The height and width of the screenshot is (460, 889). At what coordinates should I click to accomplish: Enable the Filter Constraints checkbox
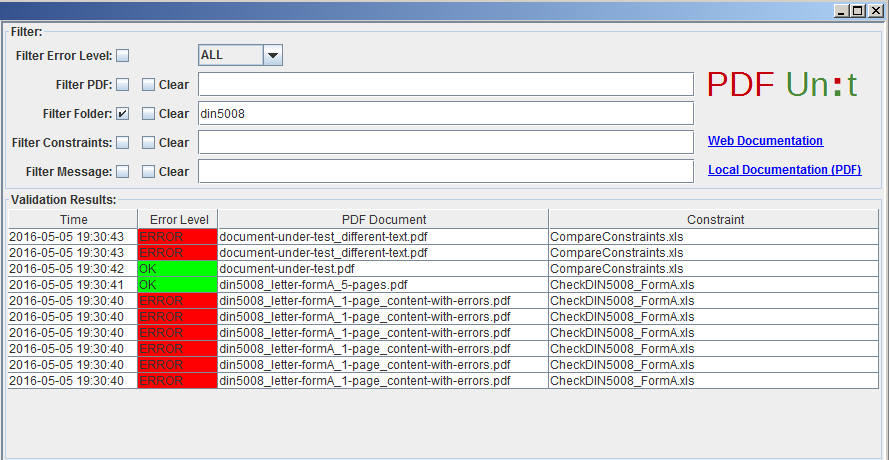[122, 142]
